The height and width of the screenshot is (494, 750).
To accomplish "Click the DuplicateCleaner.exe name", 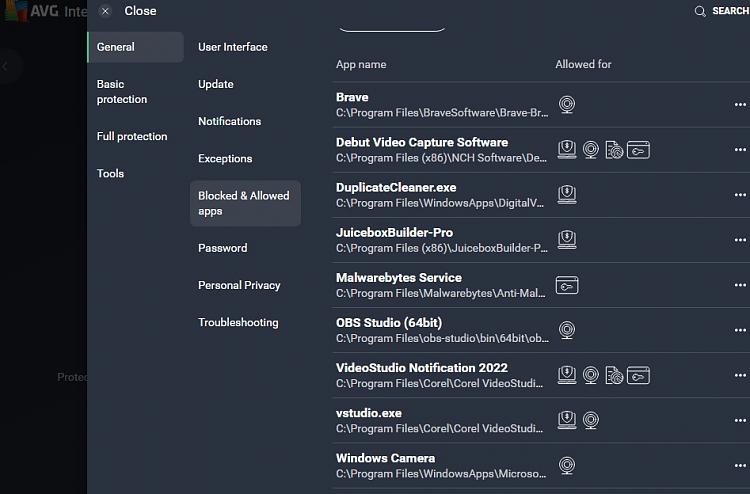I will 396,187.
